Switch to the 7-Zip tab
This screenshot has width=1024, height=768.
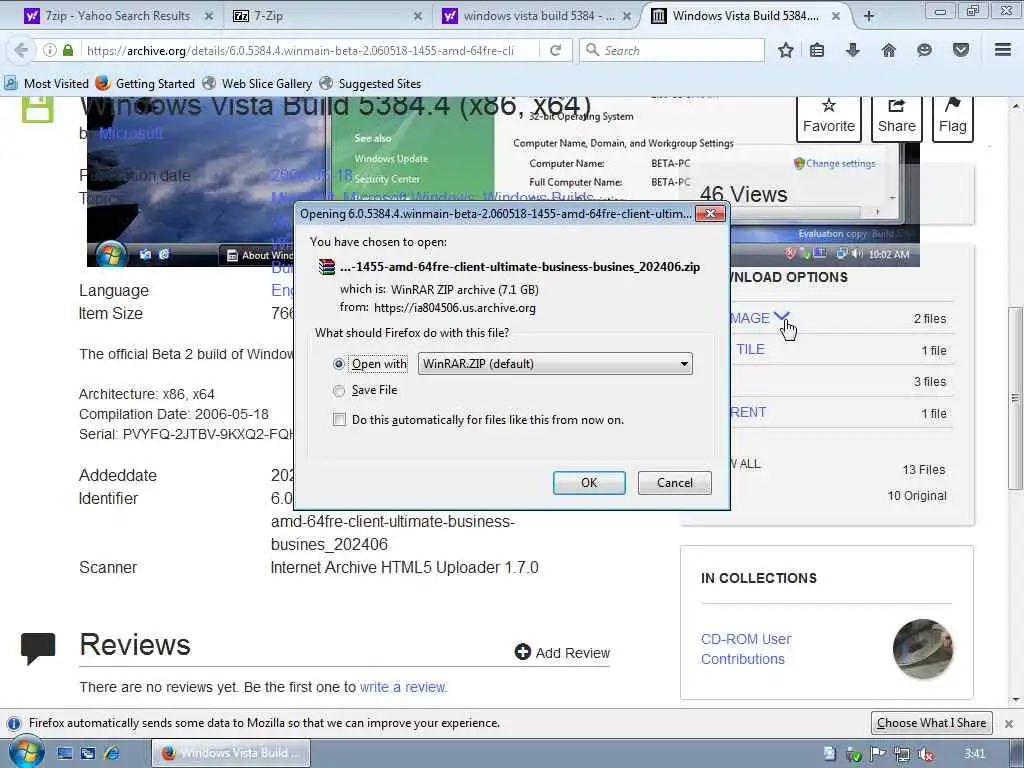tap(327, 16)
